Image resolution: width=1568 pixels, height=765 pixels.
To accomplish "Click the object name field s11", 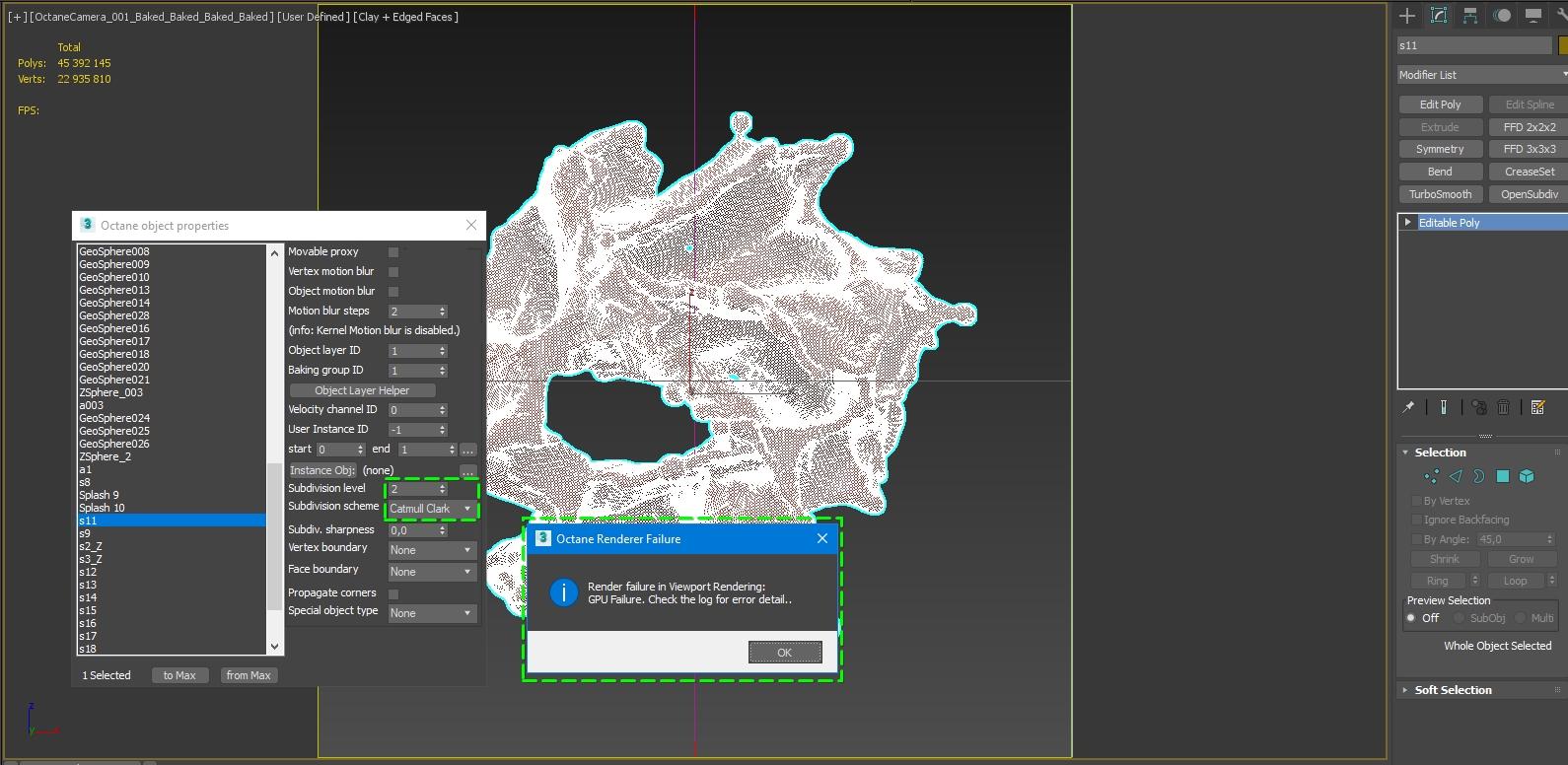I will [1474, 45].
